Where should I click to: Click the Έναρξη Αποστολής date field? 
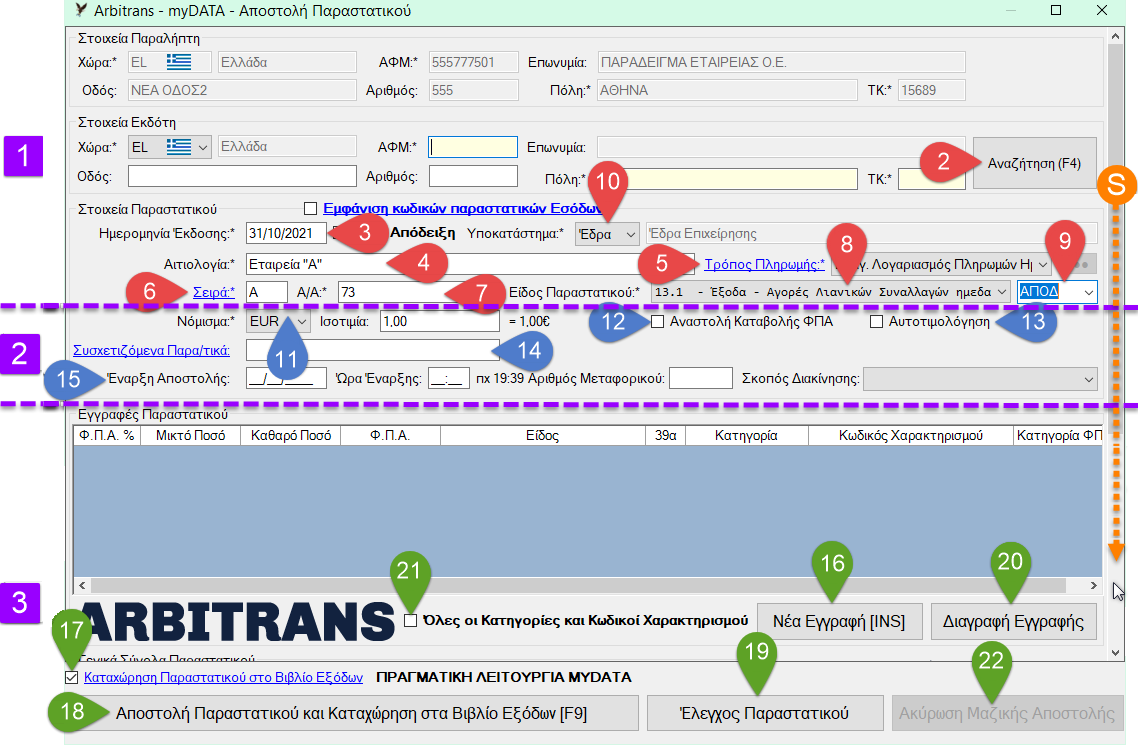(286, 379)
